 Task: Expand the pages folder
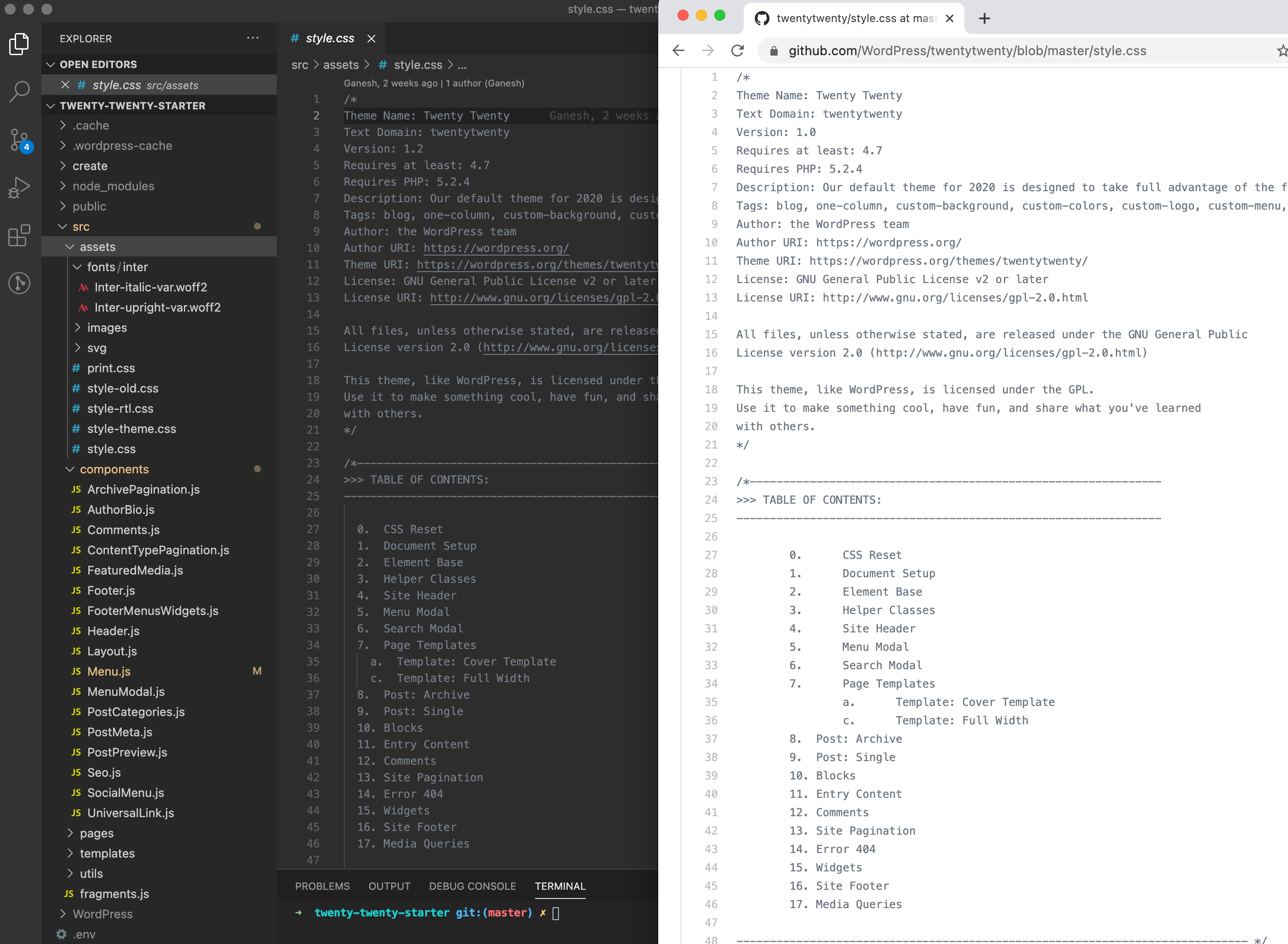(96, 833)
